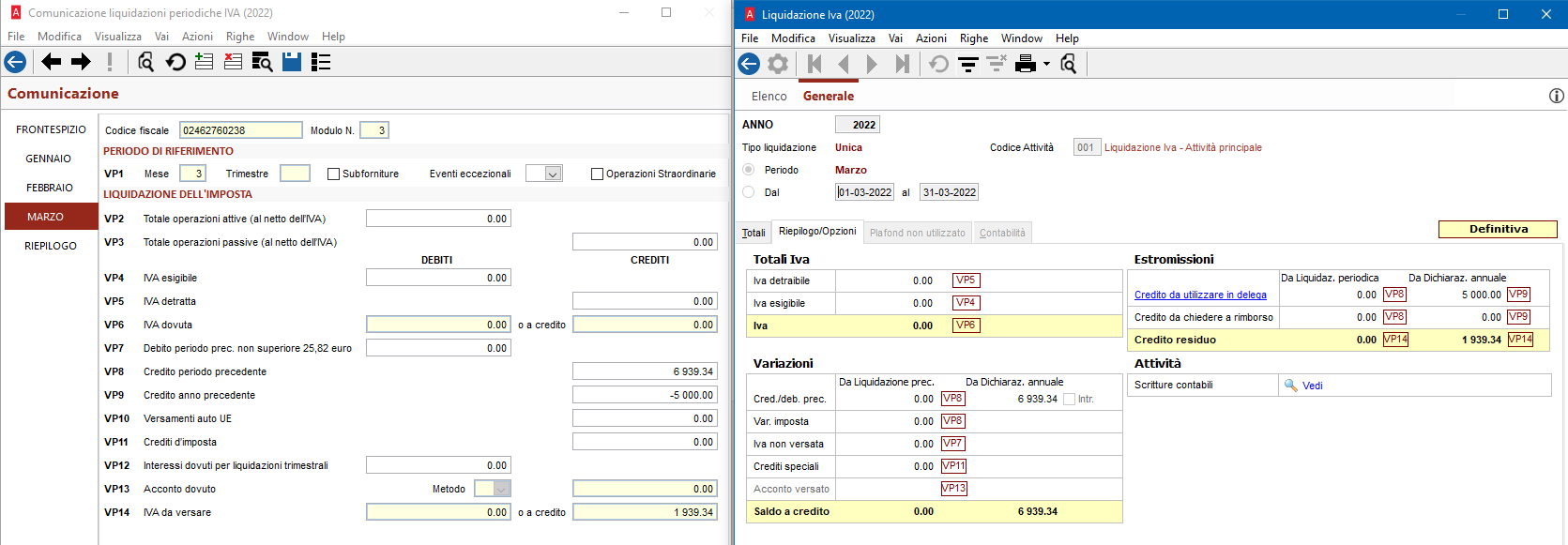Select the GENNAIO section in the sidebar

[x=49, y=159]
